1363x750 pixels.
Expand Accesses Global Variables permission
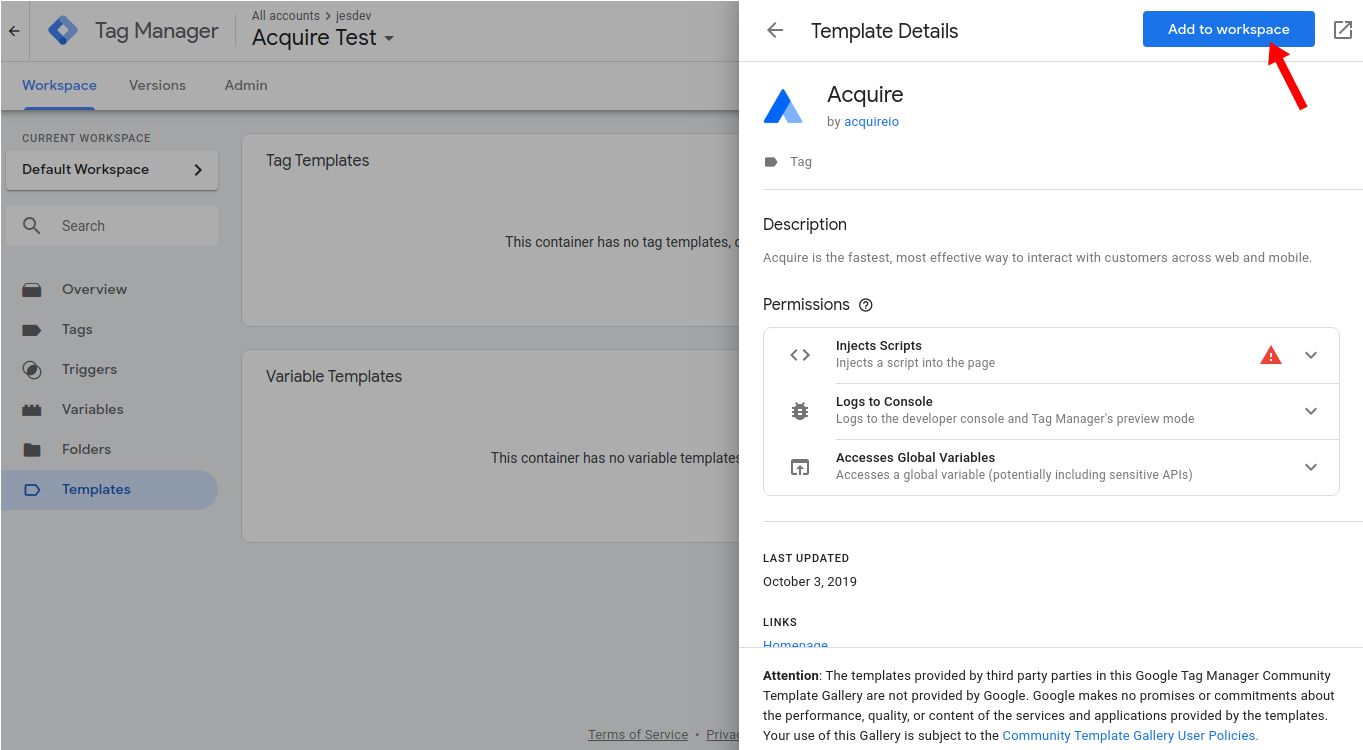[1311, 467]
